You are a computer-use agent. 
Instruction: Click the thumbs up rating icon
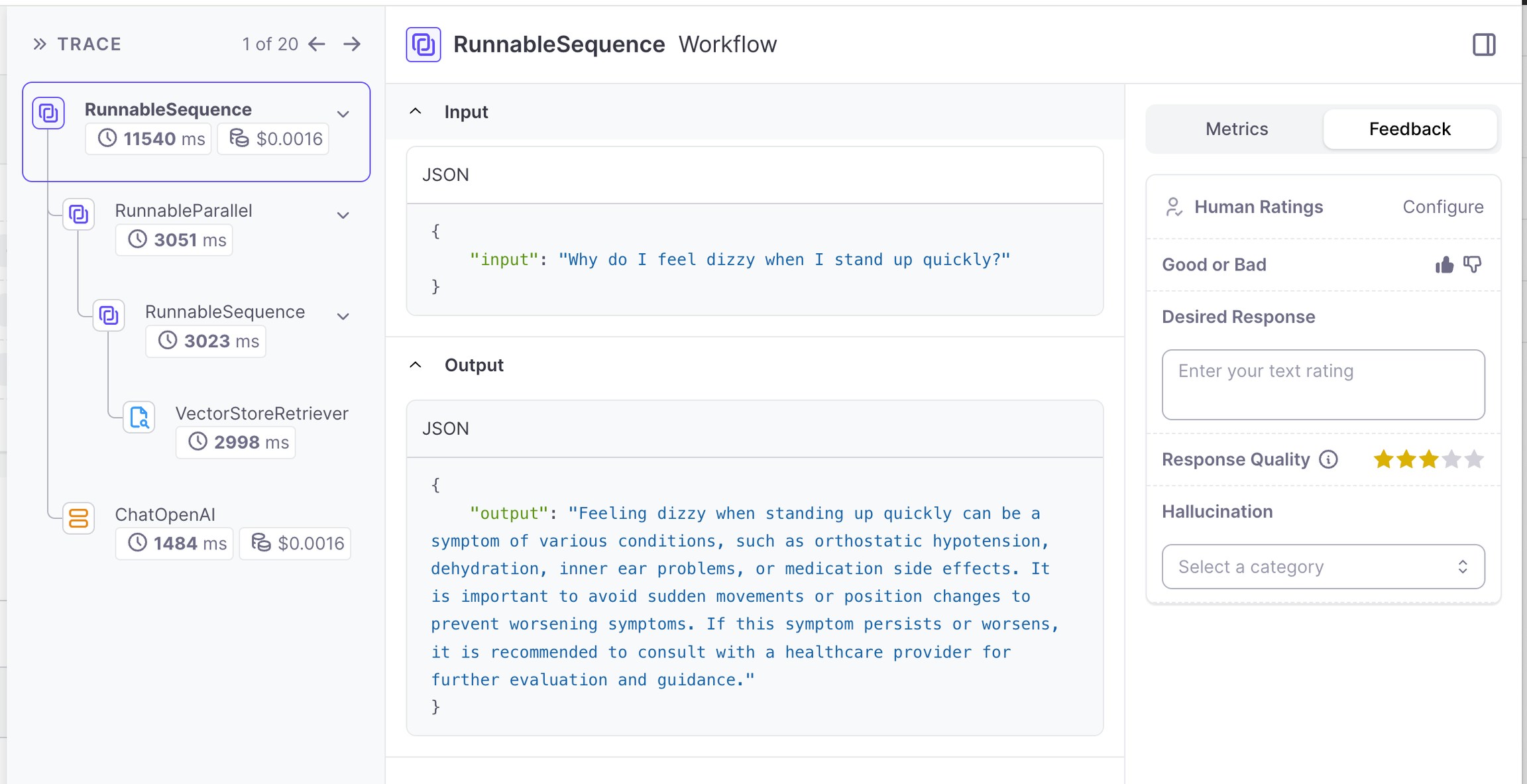(x=1444, y=265)
